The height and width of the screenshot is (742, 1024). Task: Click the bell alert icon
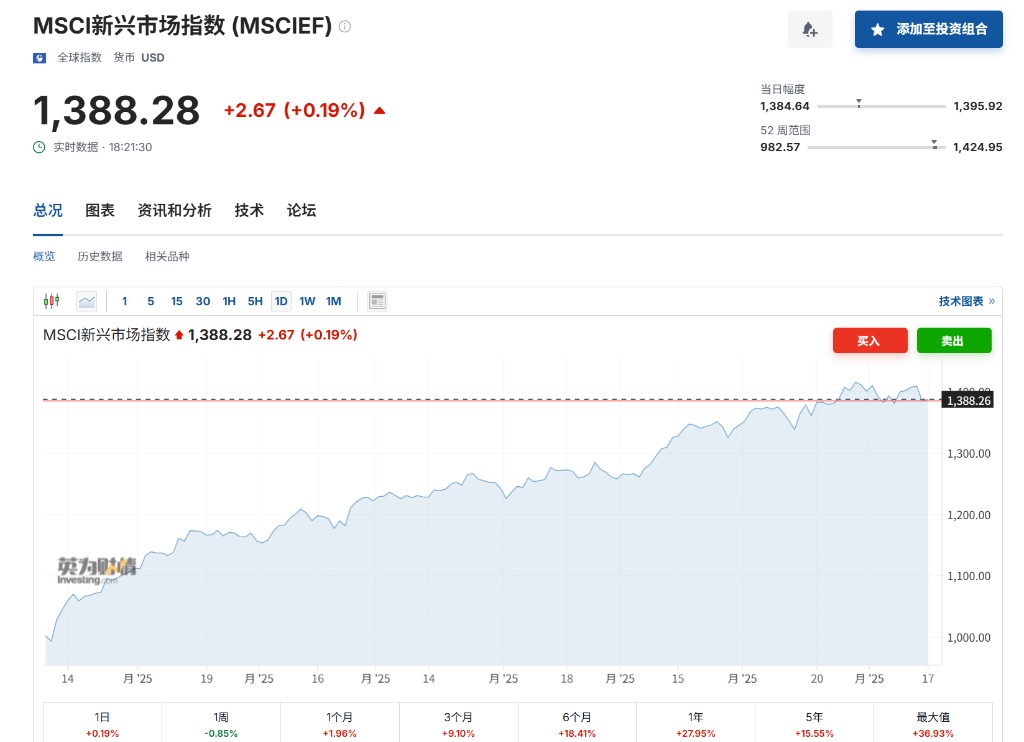pos(810,30)
